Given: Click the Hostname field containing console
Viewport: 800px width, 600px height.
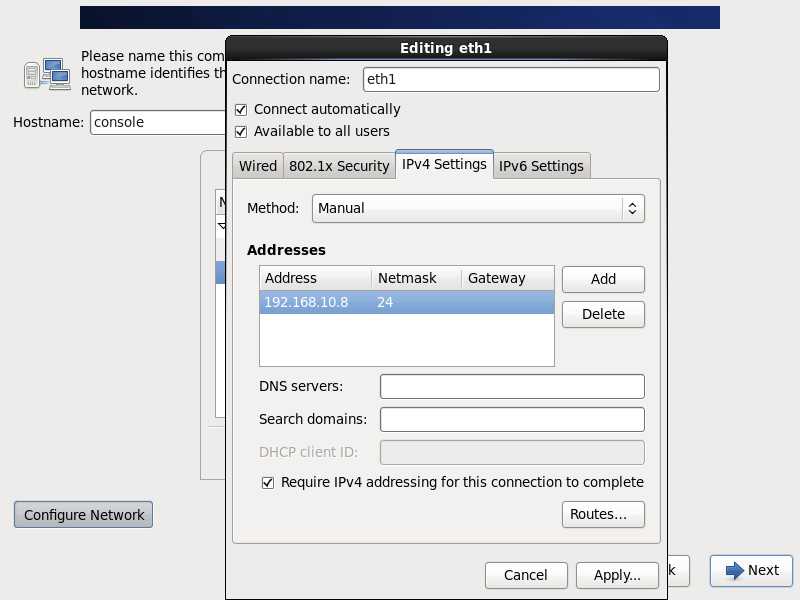Looking at the screenshot, I should [158, 122].
